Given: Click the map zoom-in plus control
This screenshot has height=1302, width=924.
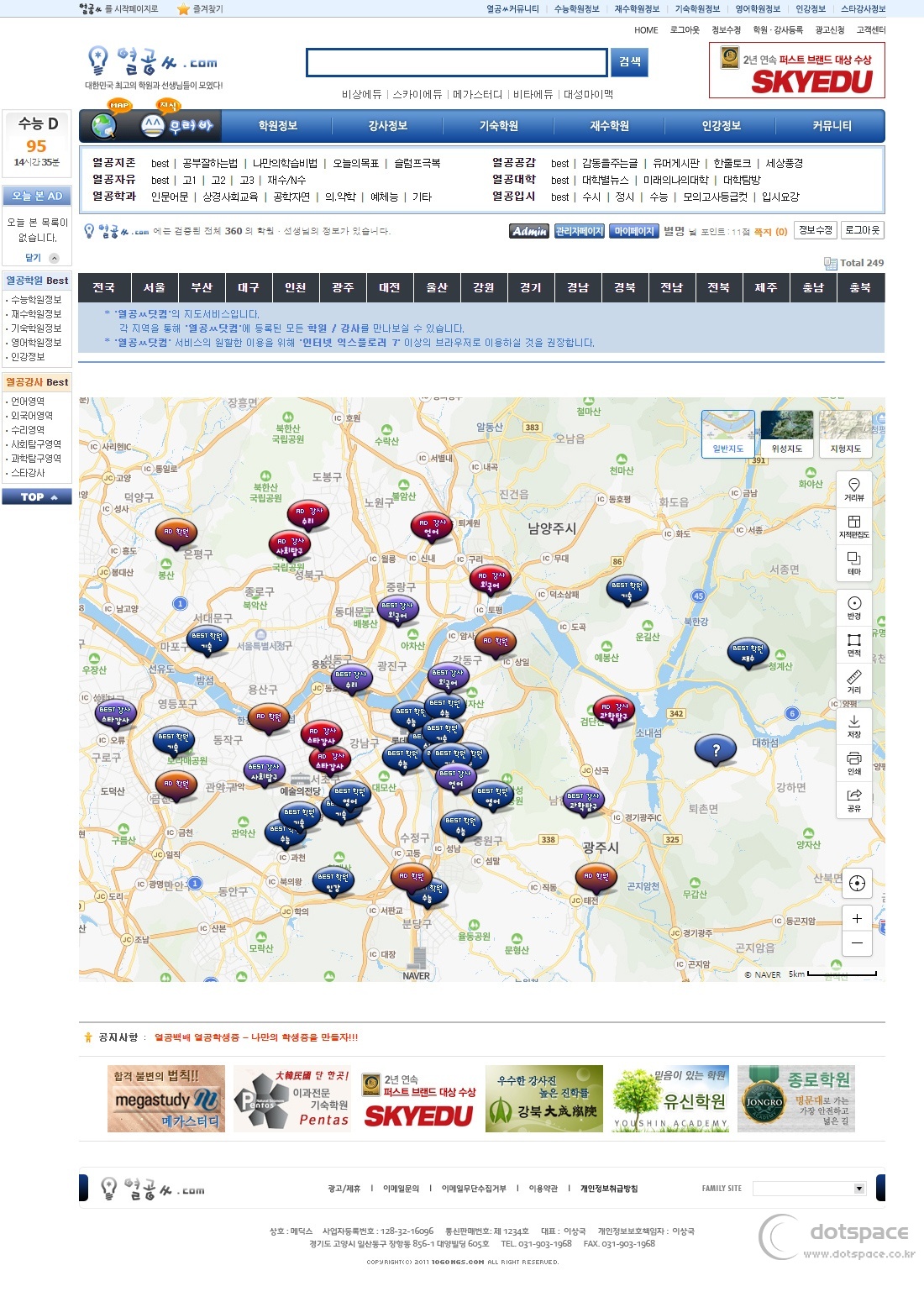Looking at the screenshot, I should pyautogui.click(x=856, y=918).
